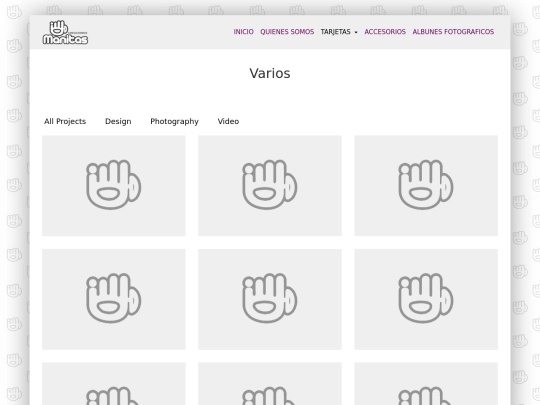Open middle project thumbnail in second row

(x=270, y=299)
